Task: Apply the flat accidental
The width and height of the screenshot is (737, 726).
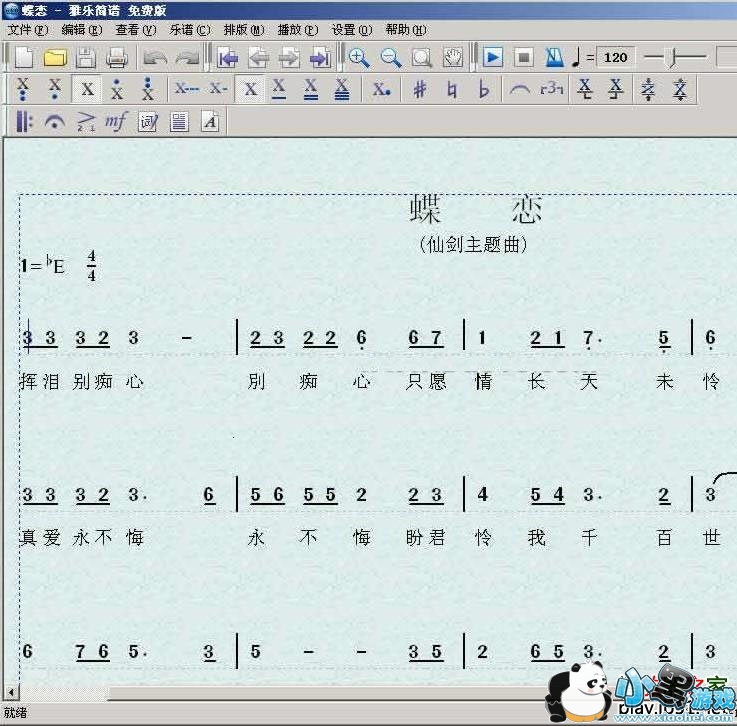Action: (x=483, y=89)
